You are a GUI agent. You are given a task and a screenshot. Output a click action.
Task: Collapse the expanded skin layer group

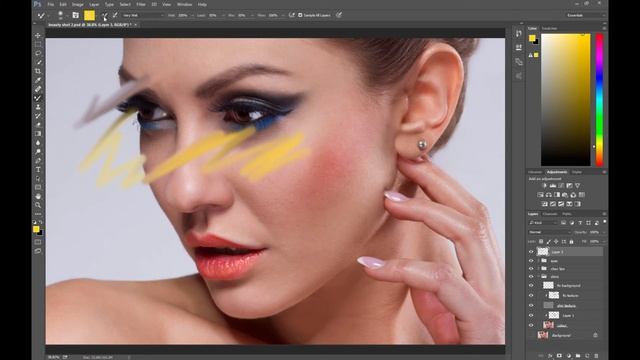point(539,277)
